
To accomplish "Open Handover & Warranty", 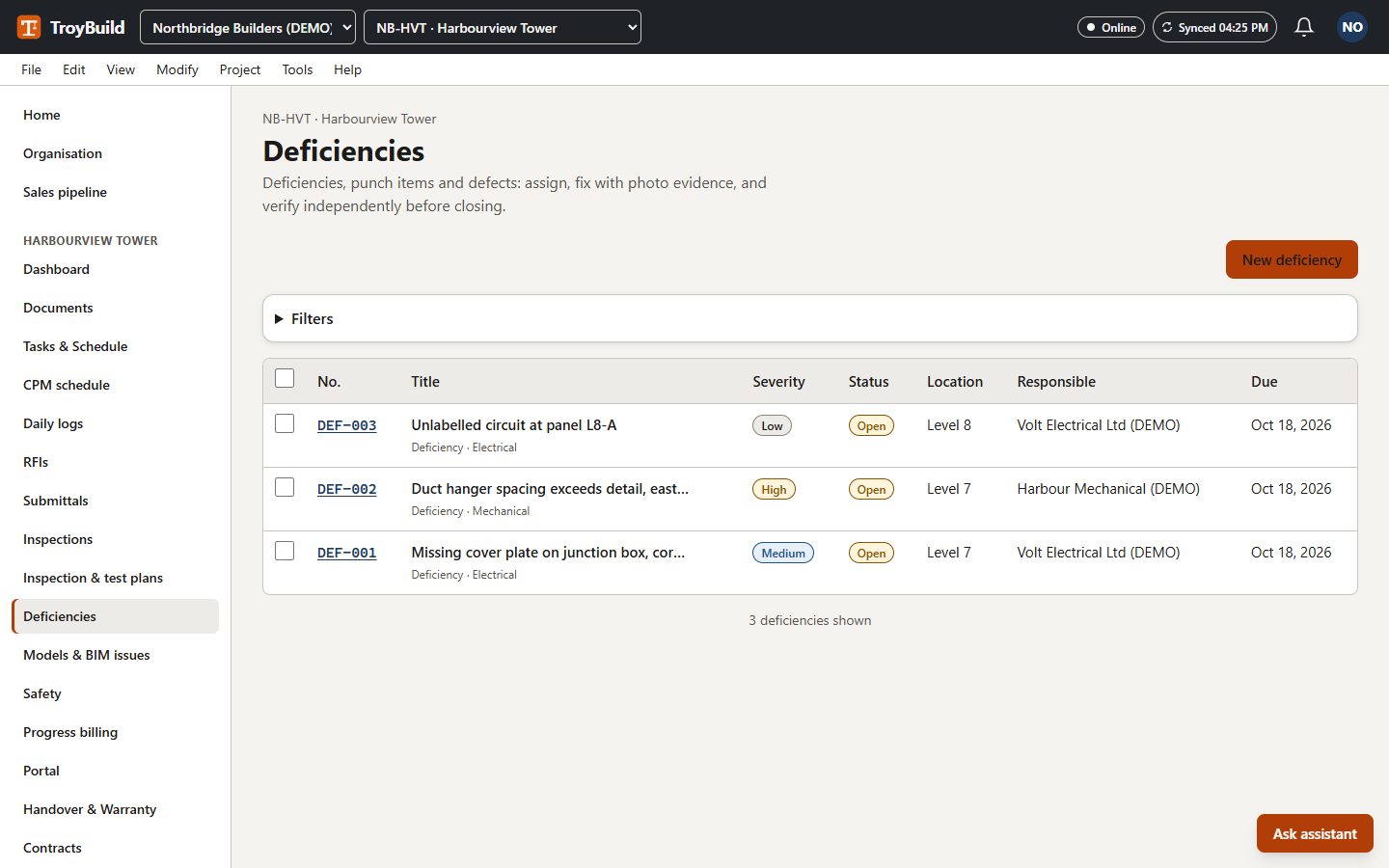I will [x=116, y=809].
